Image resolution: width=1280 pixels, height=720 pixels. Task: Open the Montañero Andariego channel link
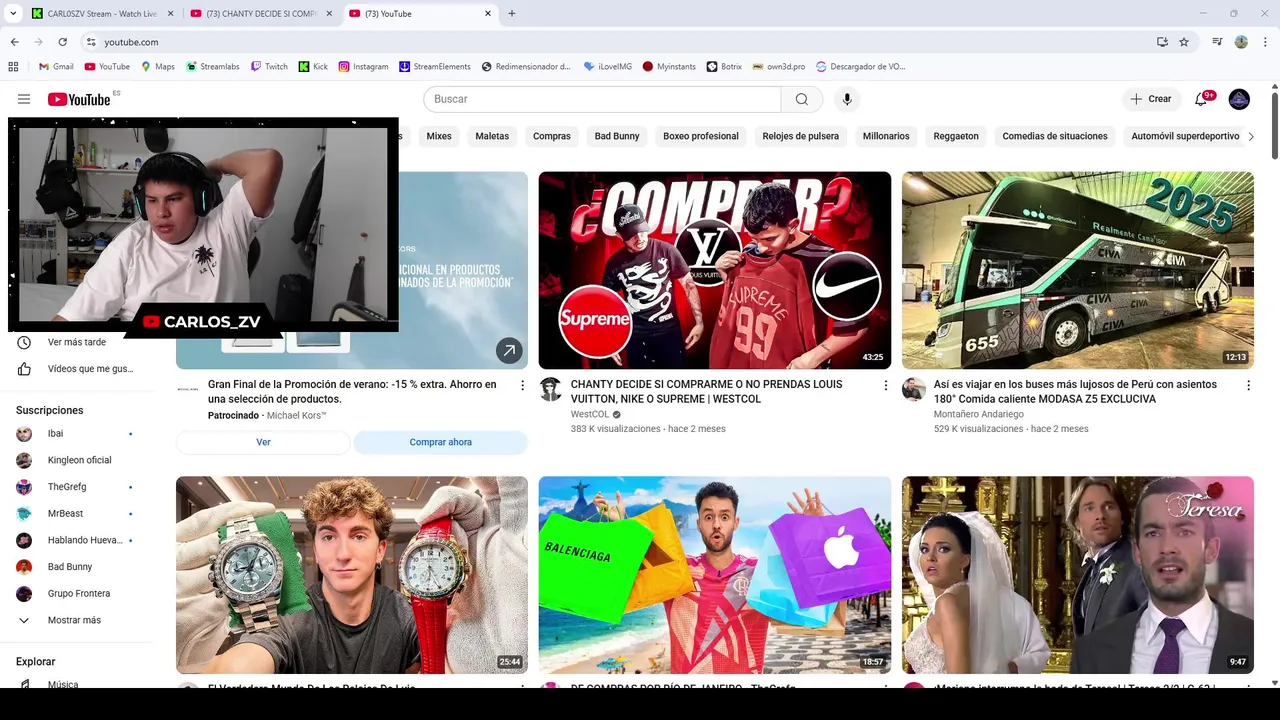click(979, 414)
